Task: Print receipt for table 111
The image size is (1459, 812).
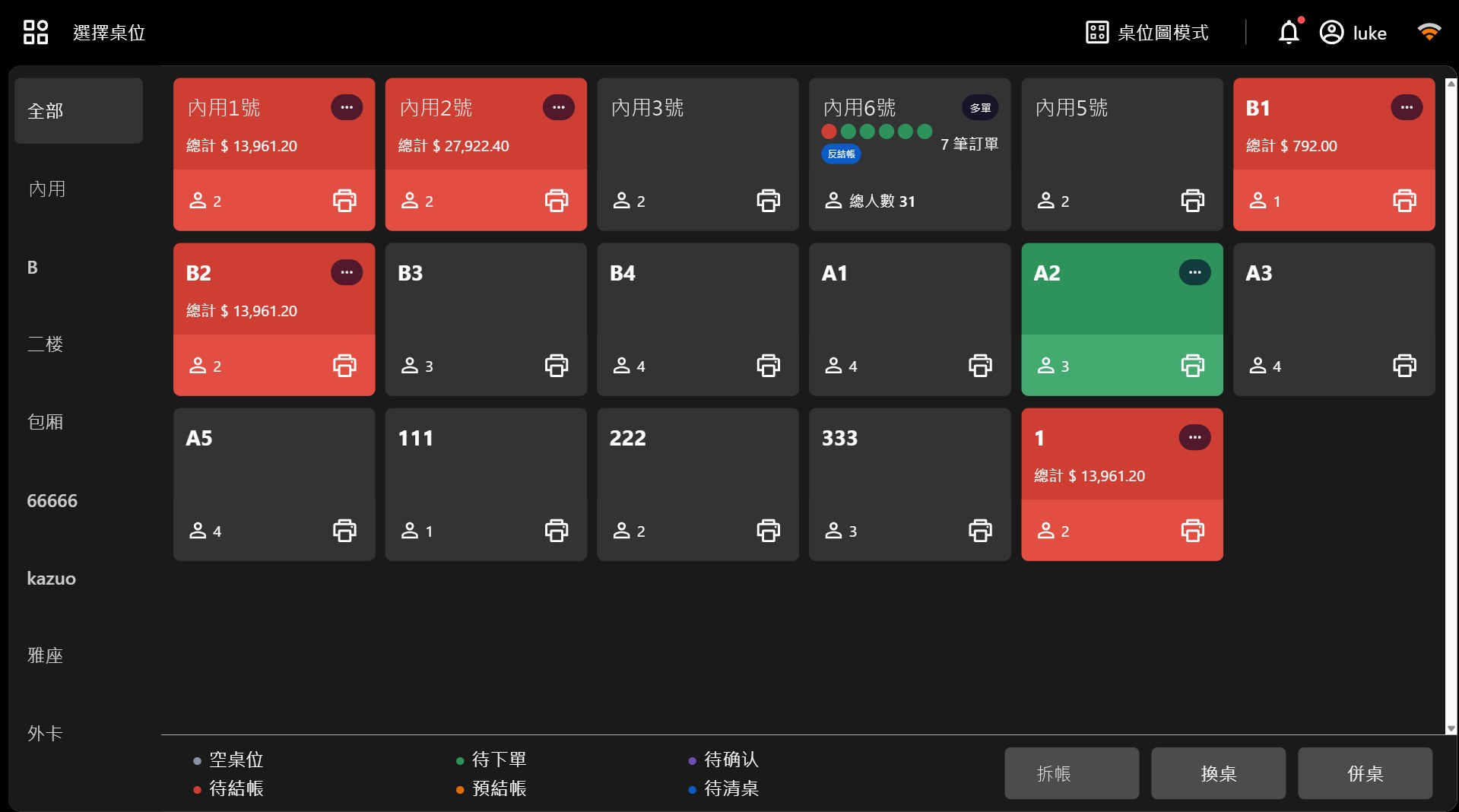Action: 557,531
